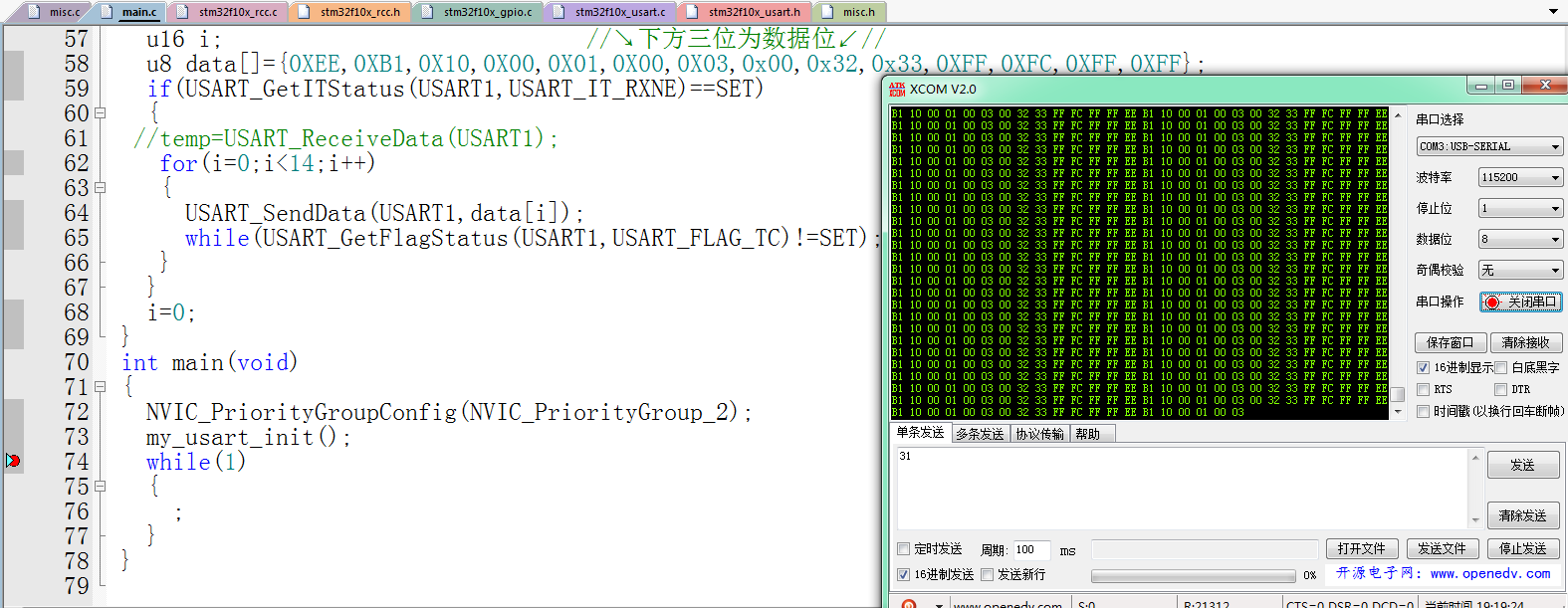Open the stm32f10x_rcc.h tab
This screenshot has width=1568, height=608.
tap(351, 12)
